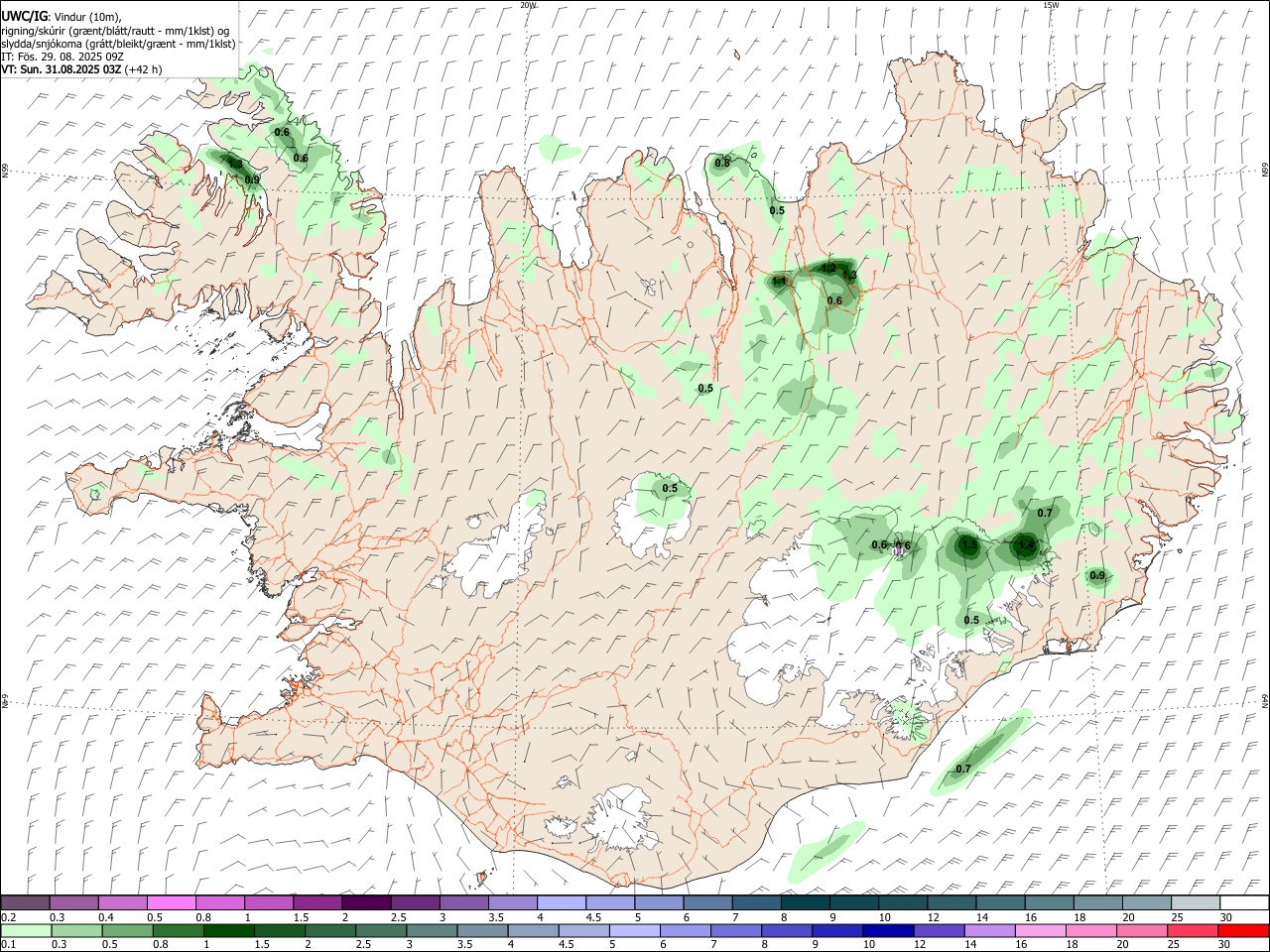Click the darkest purple swatch at 2 in upper legend

point(365,903)
